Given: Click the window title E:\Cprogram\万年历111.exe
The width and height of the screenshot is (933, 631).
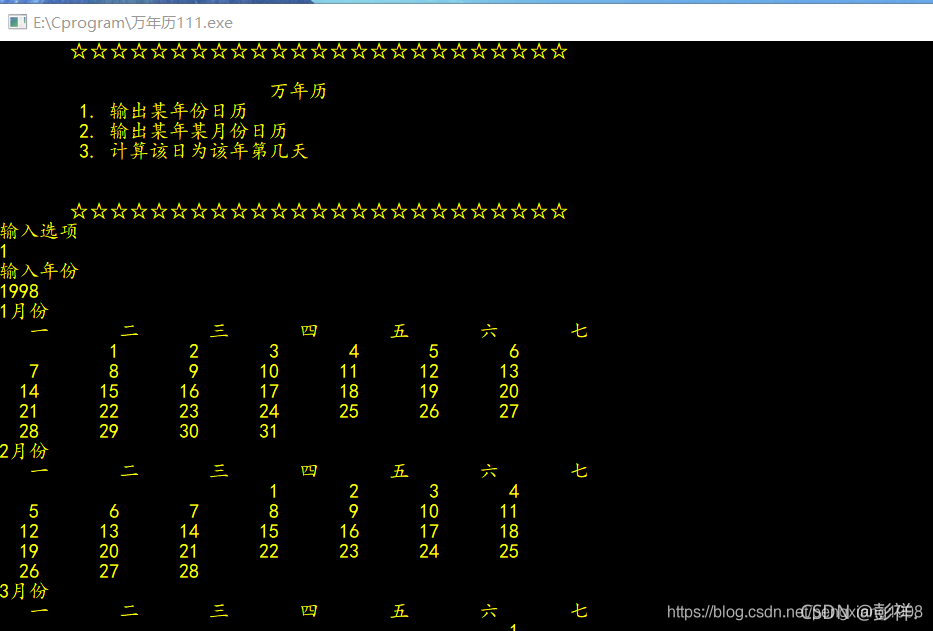Looking at the screenshot, I should coord(133,23).
